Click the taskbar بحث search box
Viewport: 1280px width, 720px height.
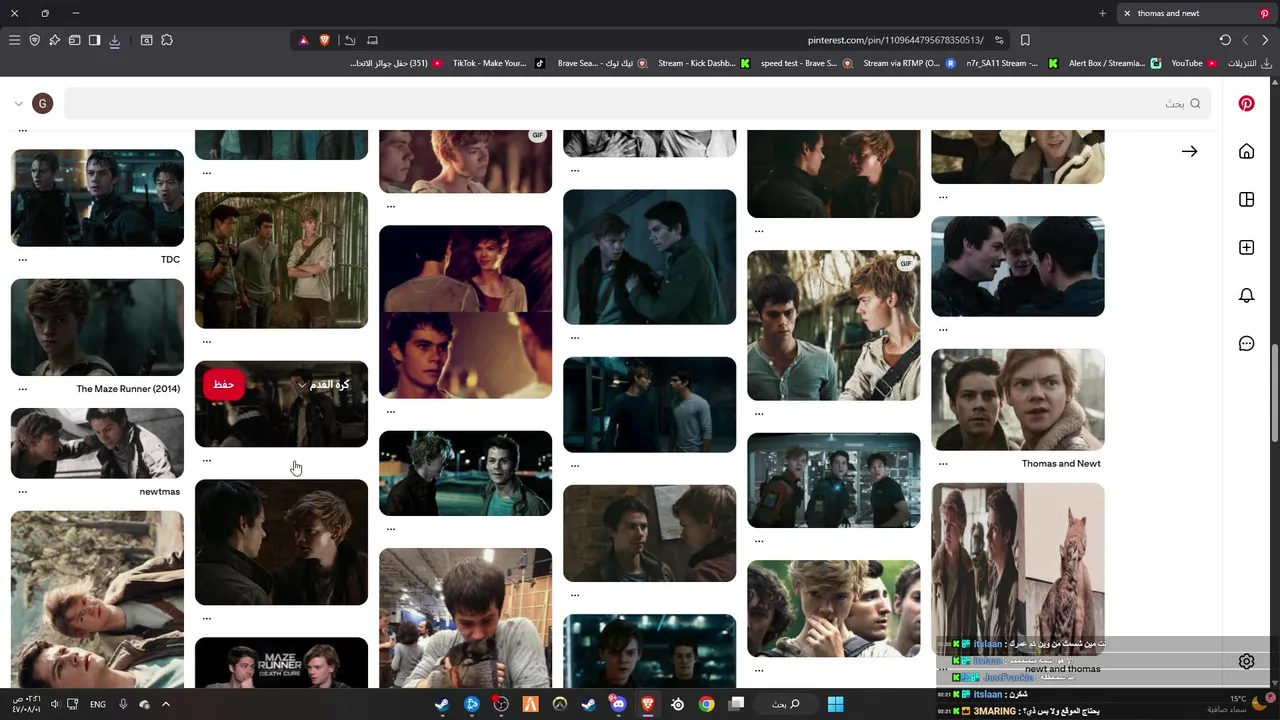(x=785, y=704)
